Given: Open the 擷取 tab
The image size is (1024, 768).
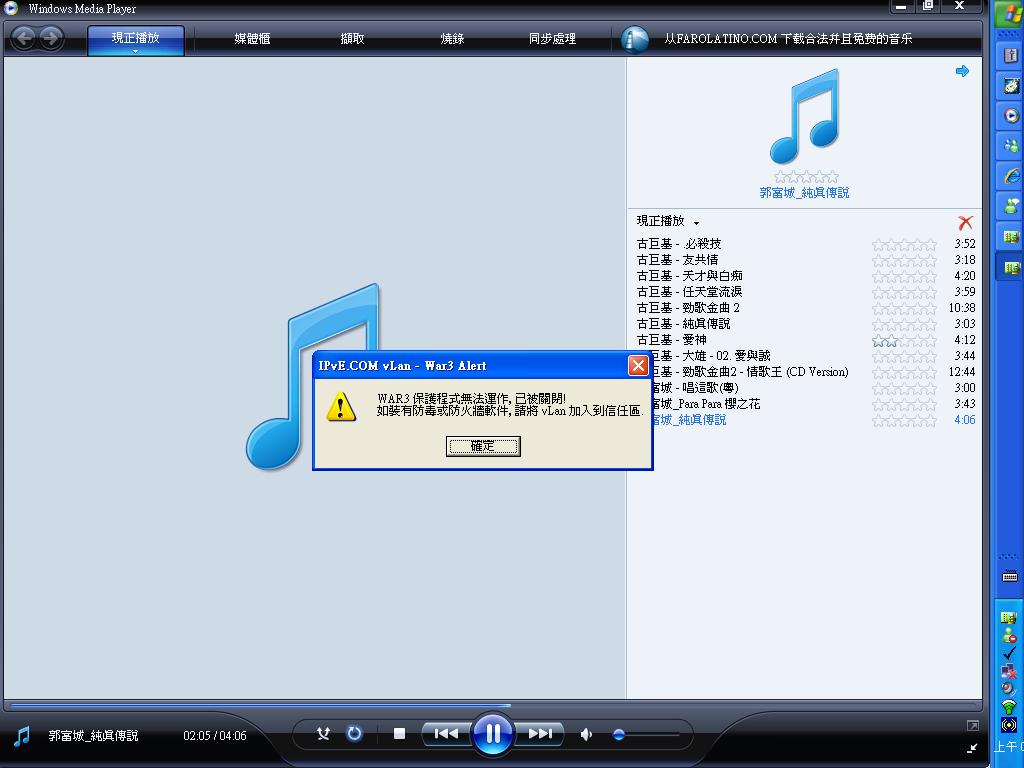Looking at the screenshot, I should [353, 39].
